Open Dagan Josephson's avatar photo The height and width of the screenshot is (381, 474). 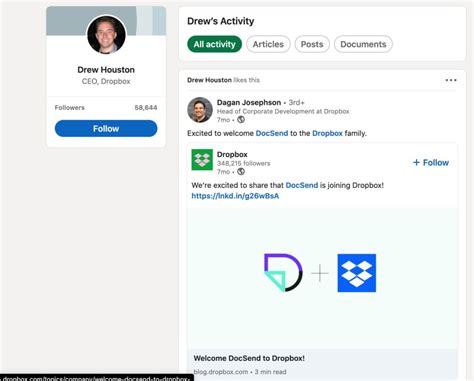point(200,110)
